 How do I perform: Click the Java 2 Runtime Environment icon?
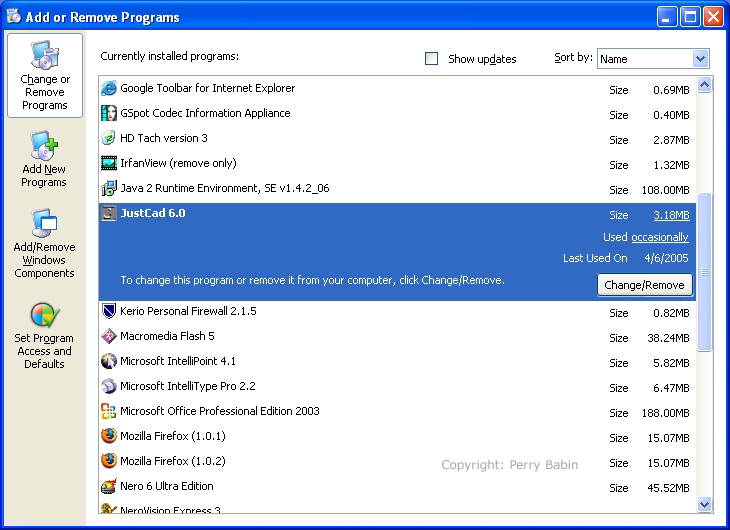click(108, 188)
